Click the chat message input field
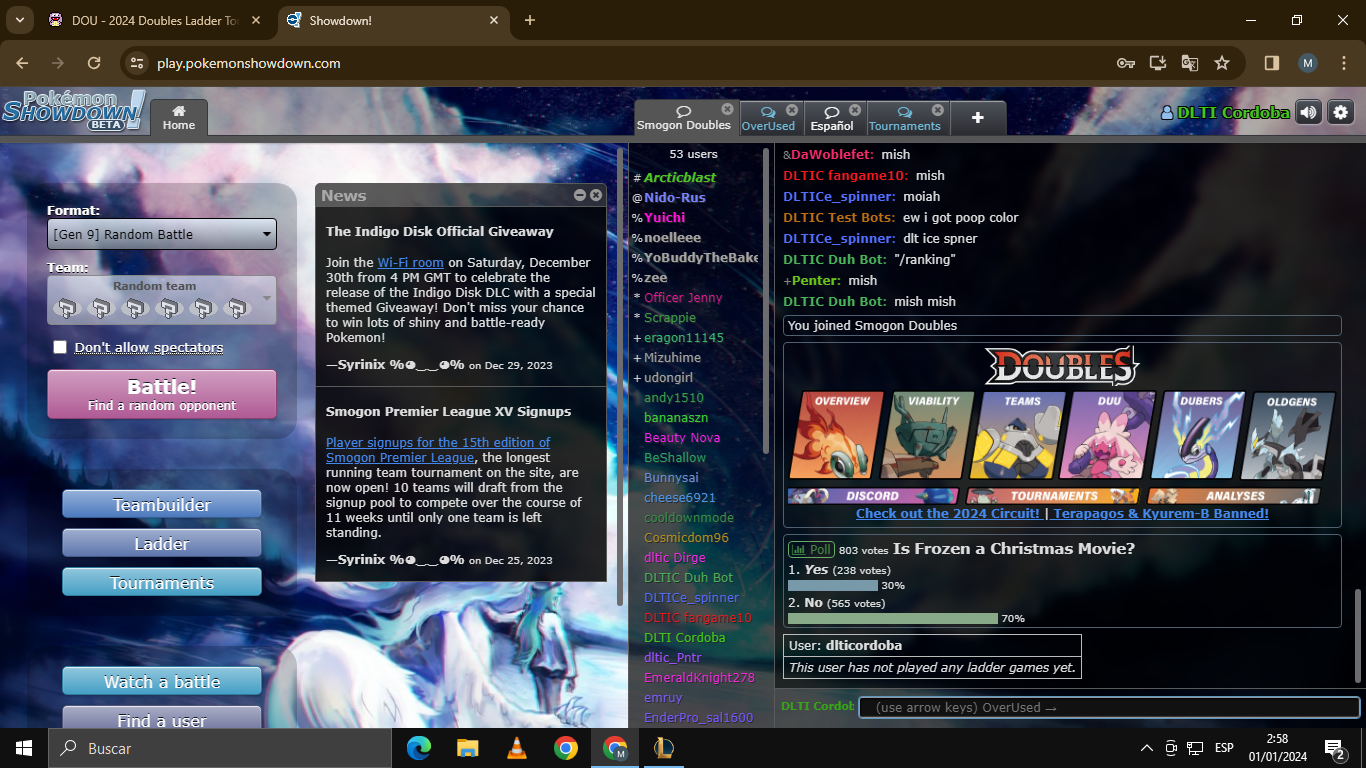Viewport: 1366px width, 768px height. [x=1109, y=707]
